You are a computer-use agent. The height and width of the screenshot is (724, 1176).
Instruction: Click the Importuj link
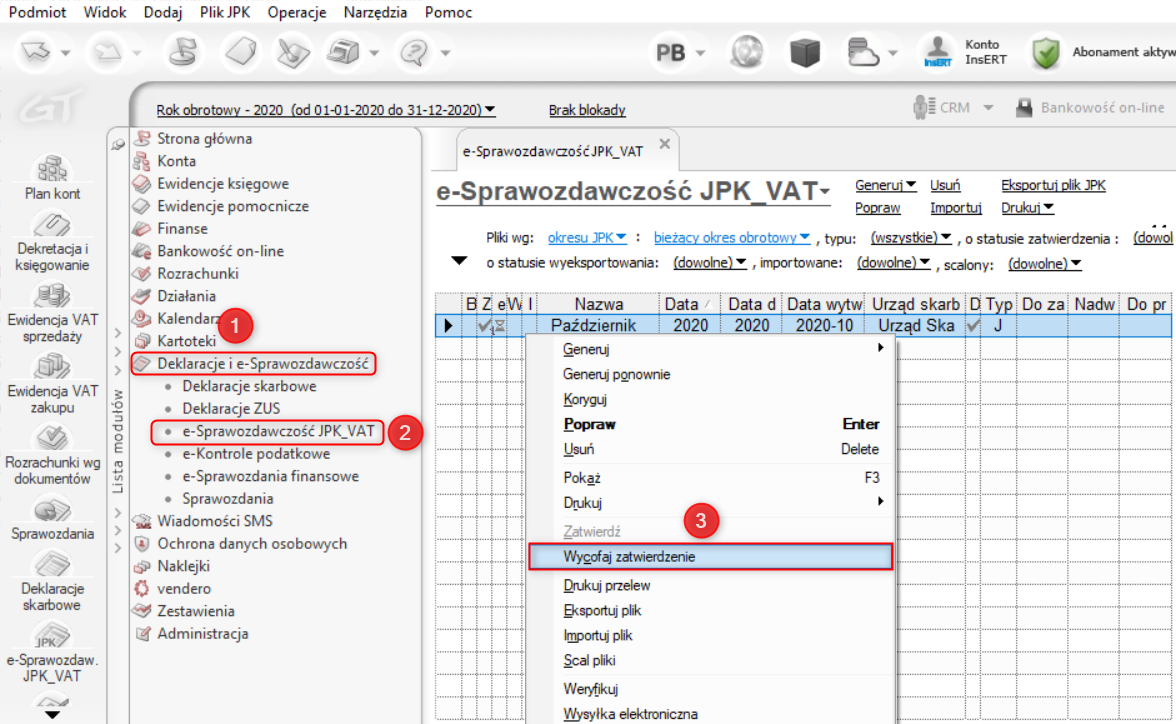point(956,207)
